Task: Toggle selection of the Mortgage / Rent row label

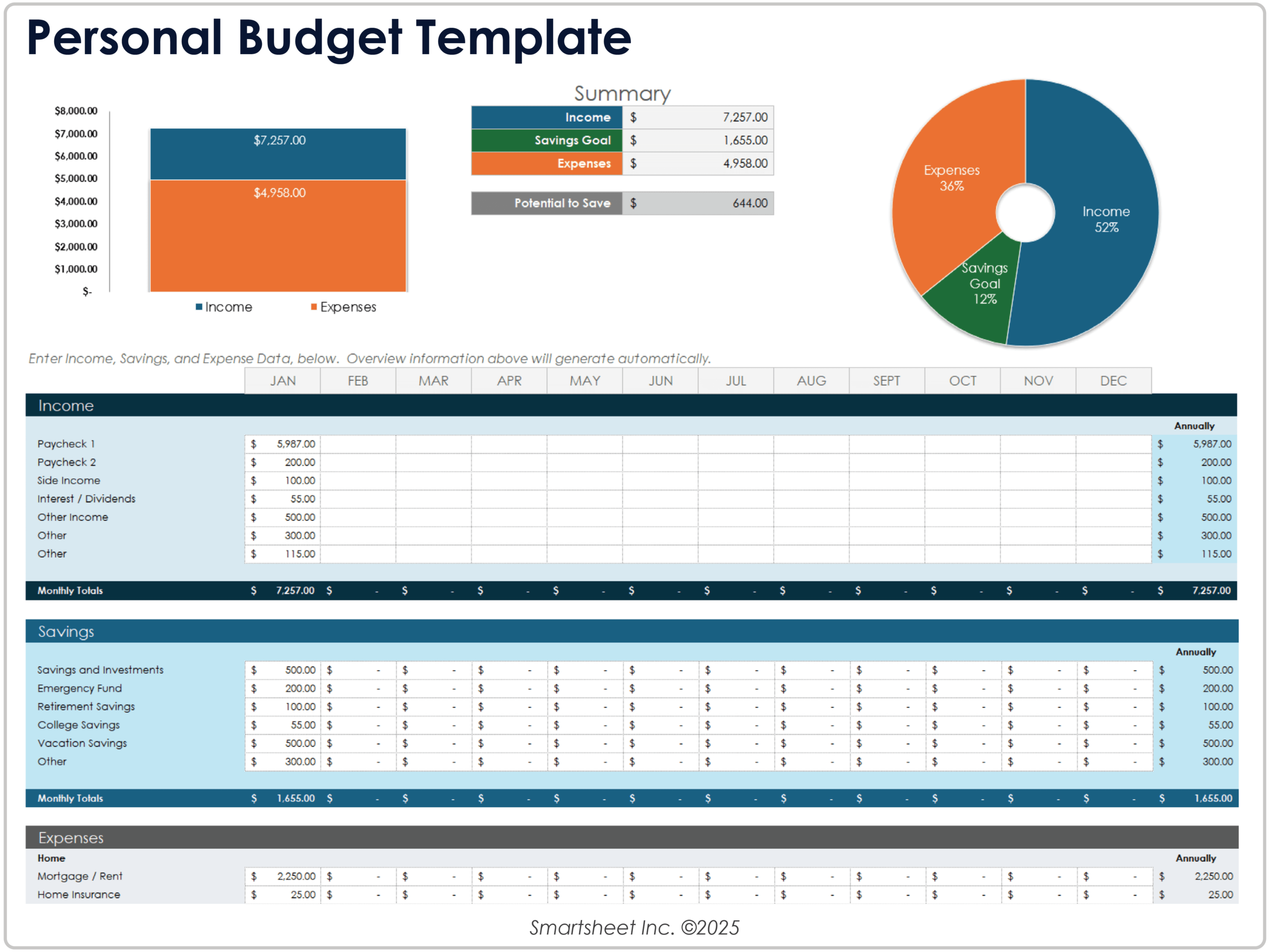Action: (79, 876)
